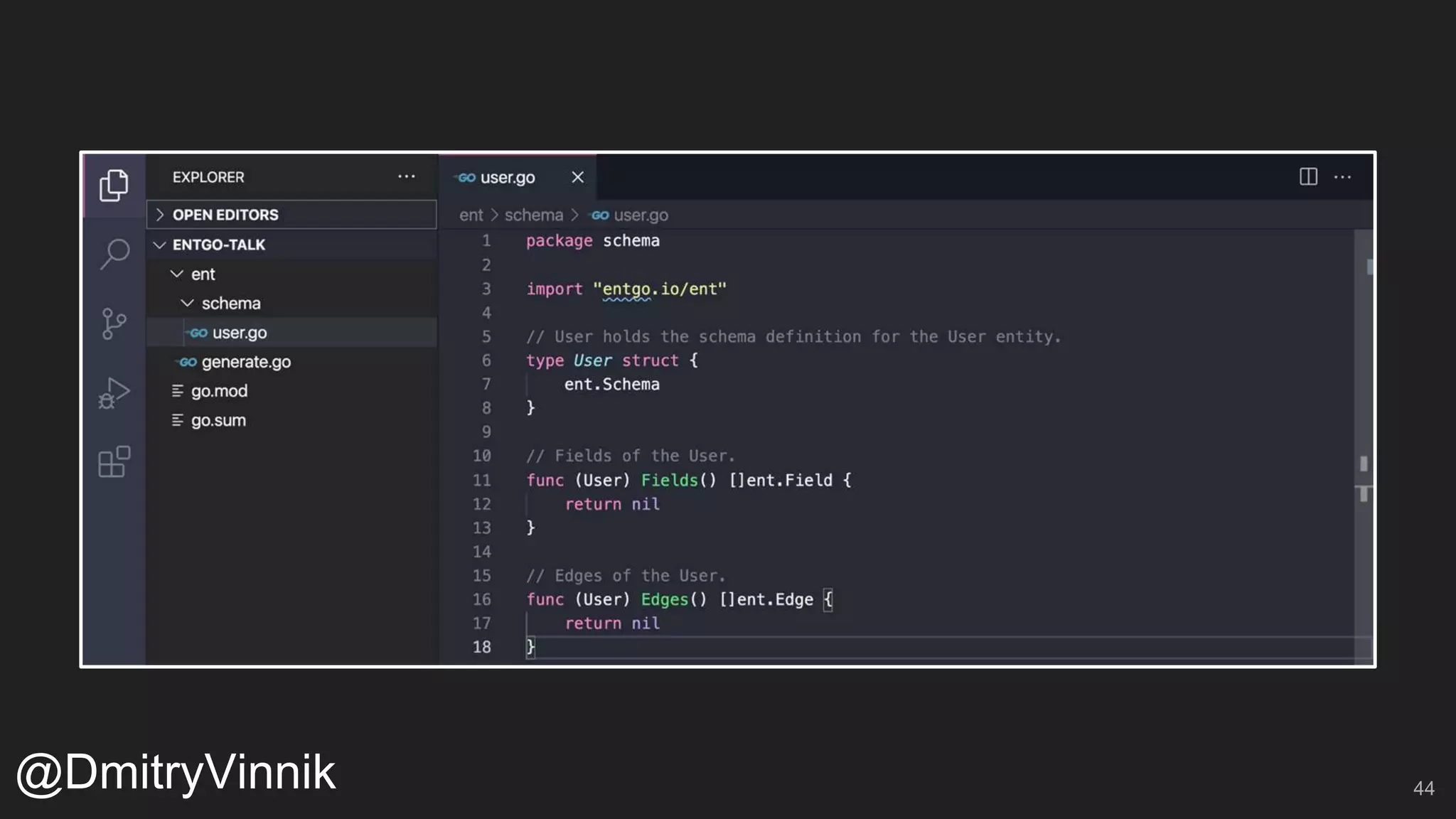This screenshot has width=1456, height=819.
Task: Open generate.go from the file tree
Action: pos(245,362)
